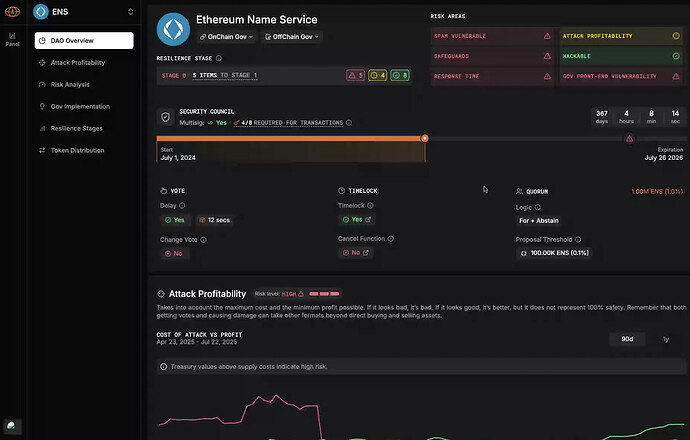Open the Timelock external link icon

pos(368,219)
